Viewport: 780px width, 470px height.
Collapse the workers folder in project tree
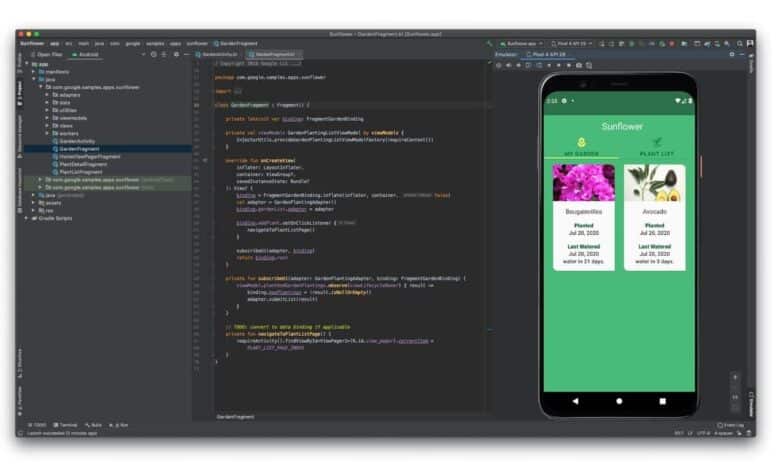coord(46,133)
